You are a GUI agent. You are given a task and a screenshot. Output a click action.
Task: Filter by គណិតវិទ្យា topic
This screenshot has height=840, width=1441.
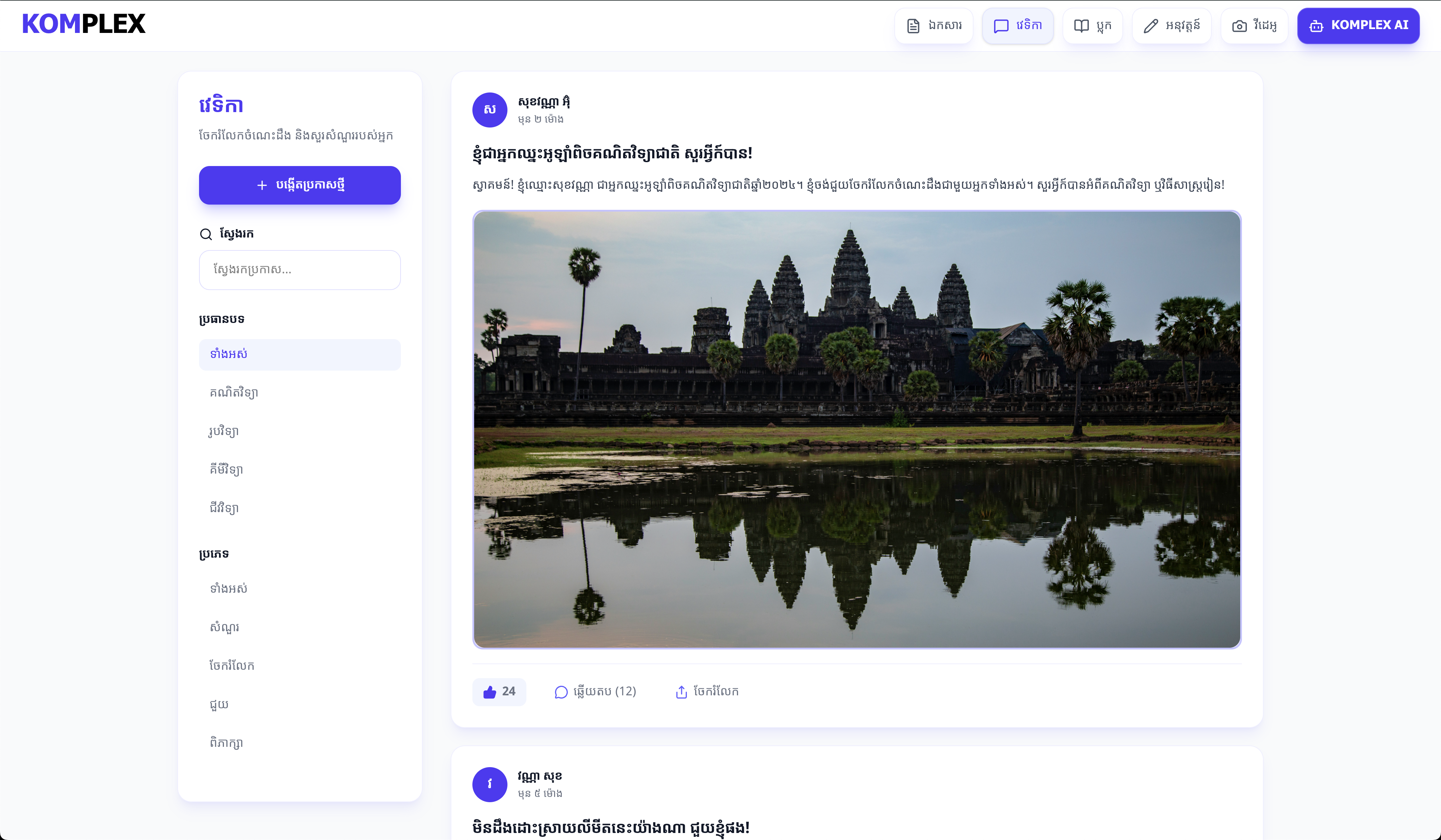(234, 393)
